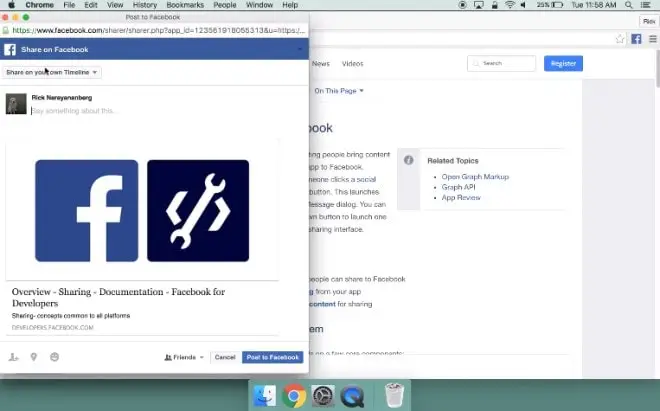Click the sharer URL address bar

point(158,30)
